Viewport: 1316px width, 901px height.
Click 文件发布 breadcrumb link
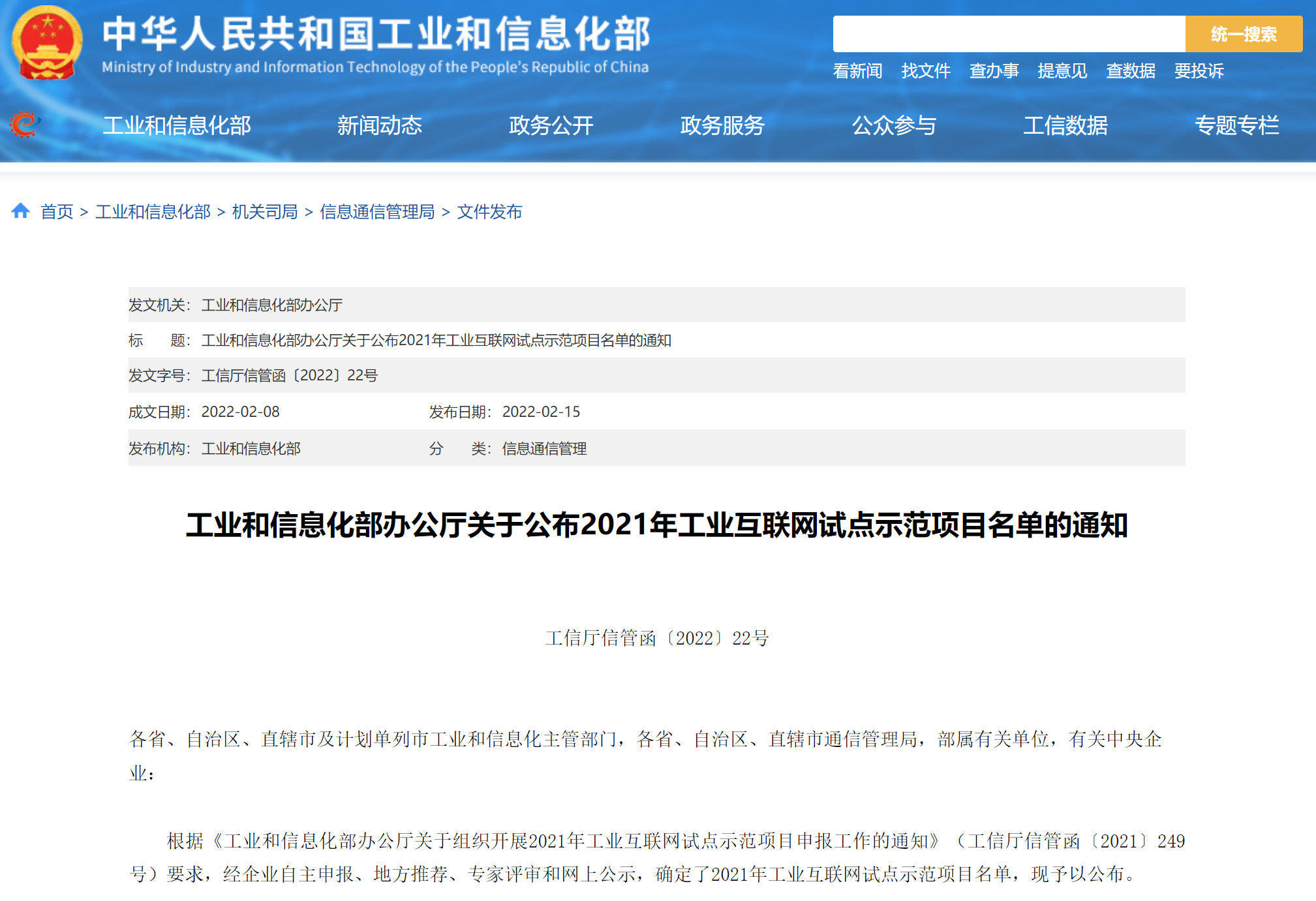[x=489, y=211]
